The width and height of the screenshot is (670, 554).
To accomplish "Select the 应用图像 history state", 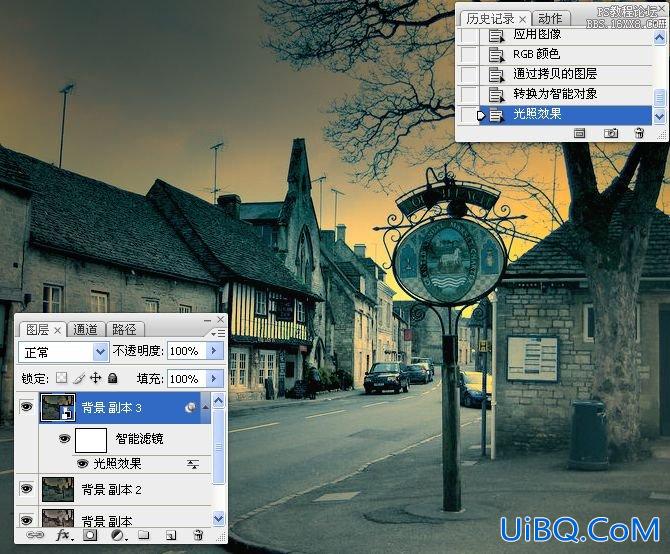I will [x=566, y=35].
